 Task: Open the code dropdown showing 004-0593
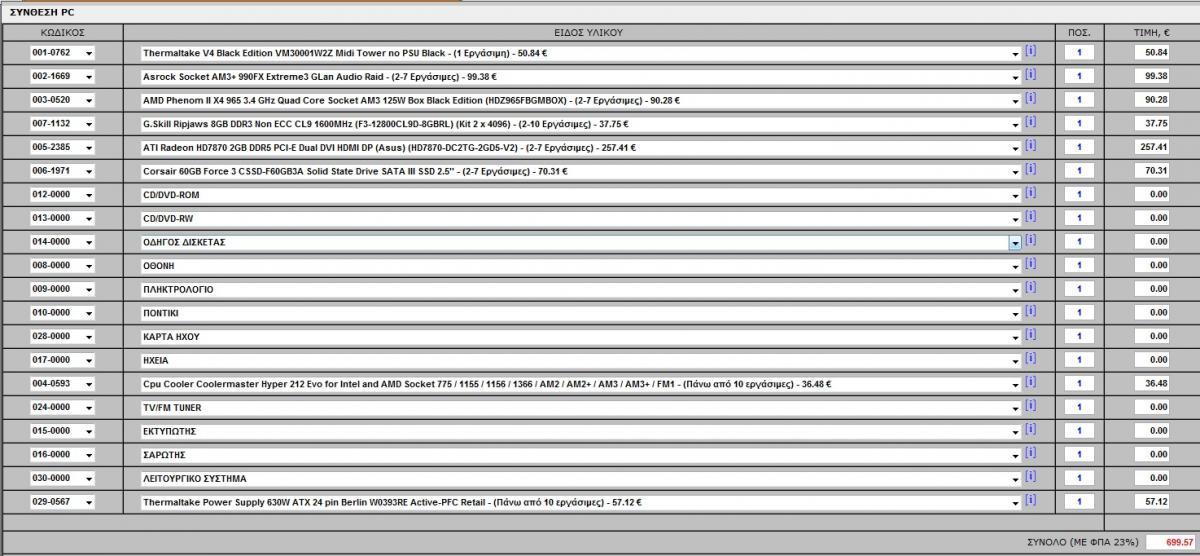point(62,384)
